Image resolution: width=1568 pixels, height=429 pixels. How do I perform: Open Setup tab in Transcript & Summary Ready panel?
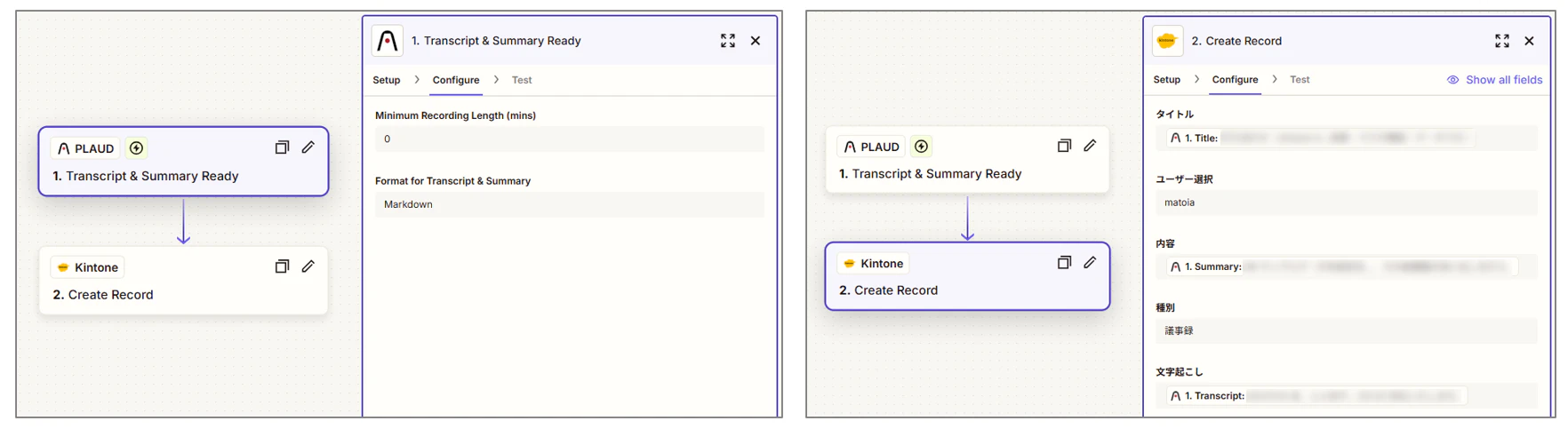point(387,80)
